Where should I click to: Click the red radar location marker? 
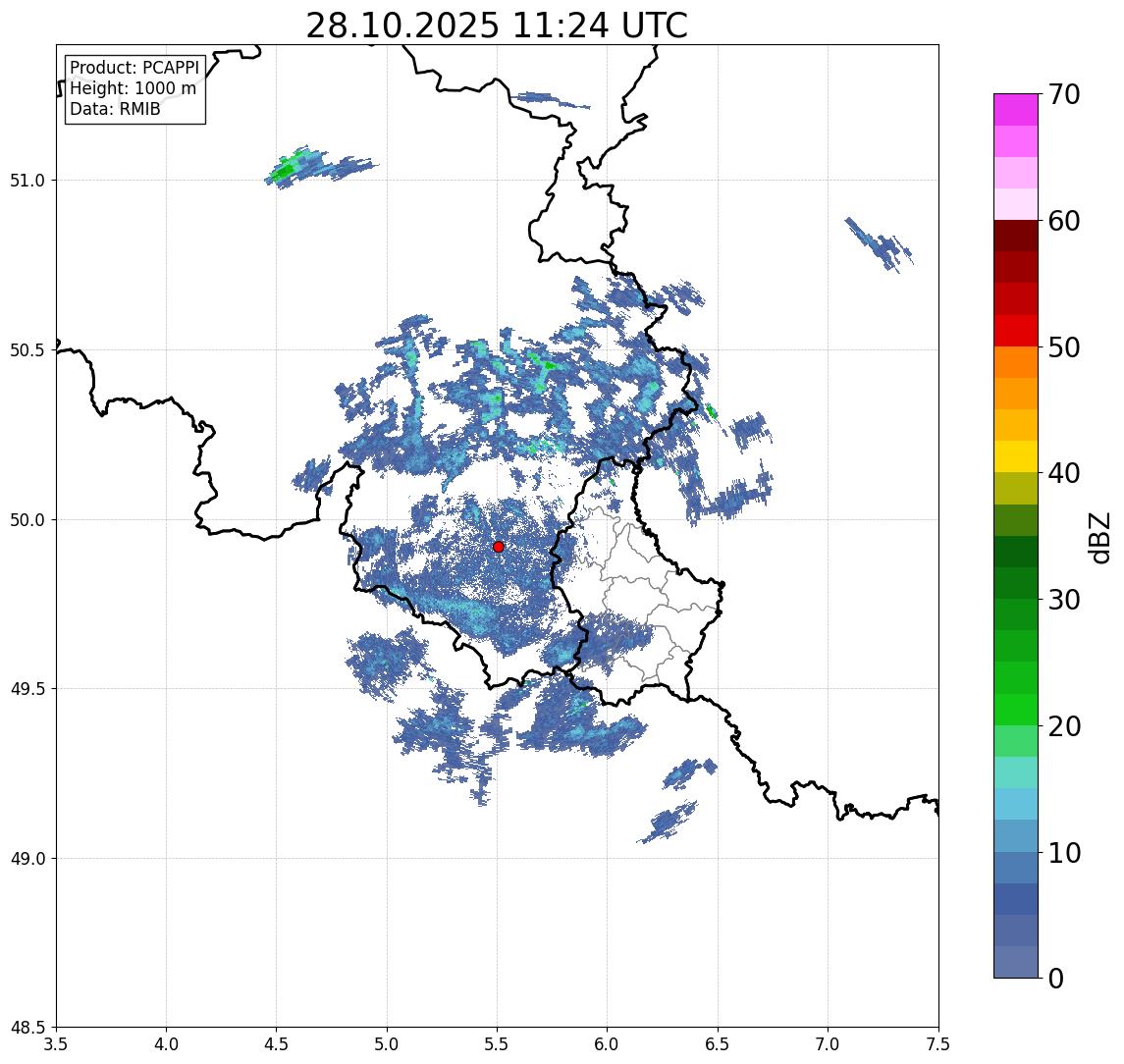click(499, 547)
